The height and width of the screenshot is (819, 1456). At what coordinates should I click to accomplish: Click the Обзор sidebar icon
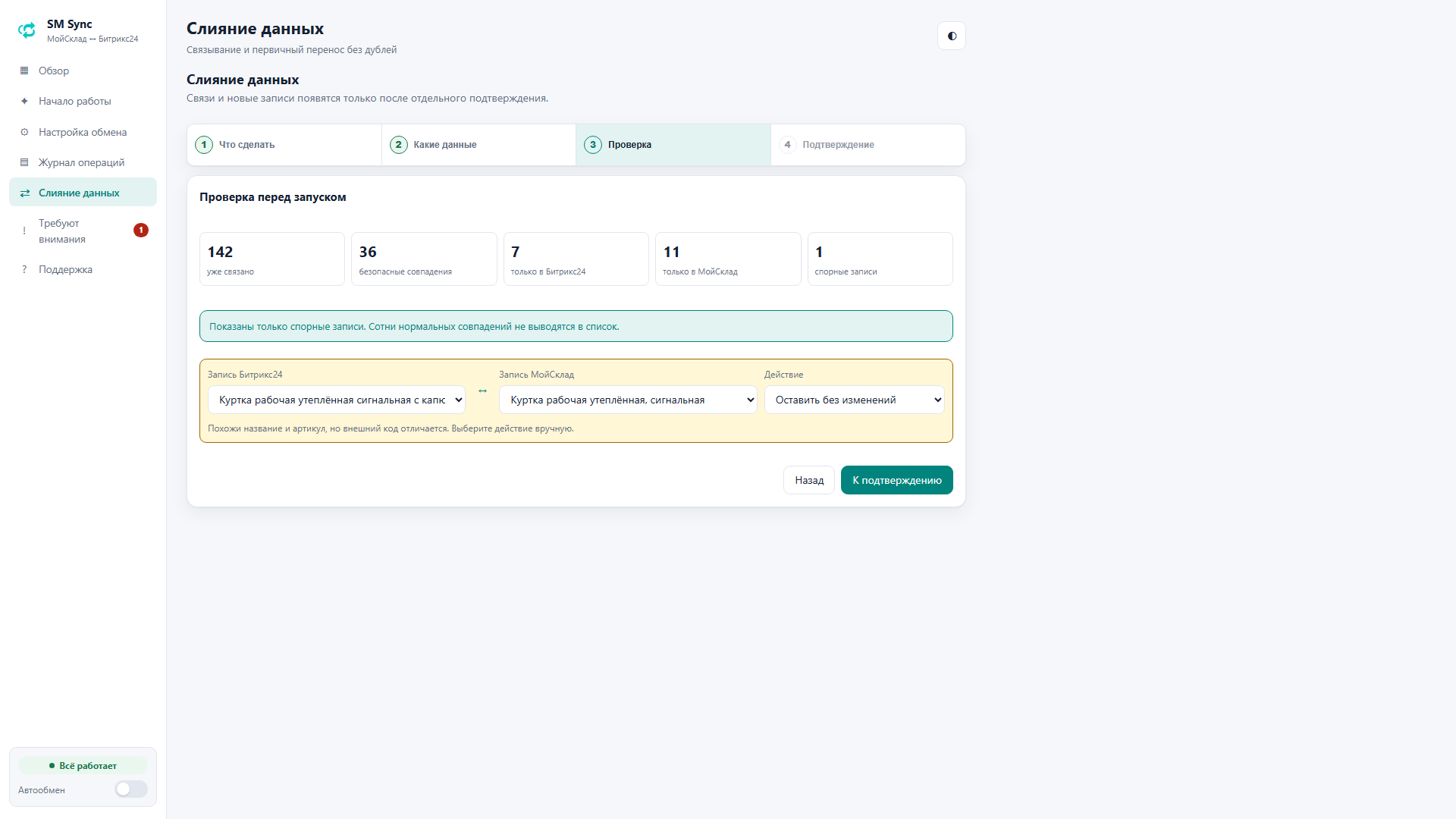click(24, 71)
